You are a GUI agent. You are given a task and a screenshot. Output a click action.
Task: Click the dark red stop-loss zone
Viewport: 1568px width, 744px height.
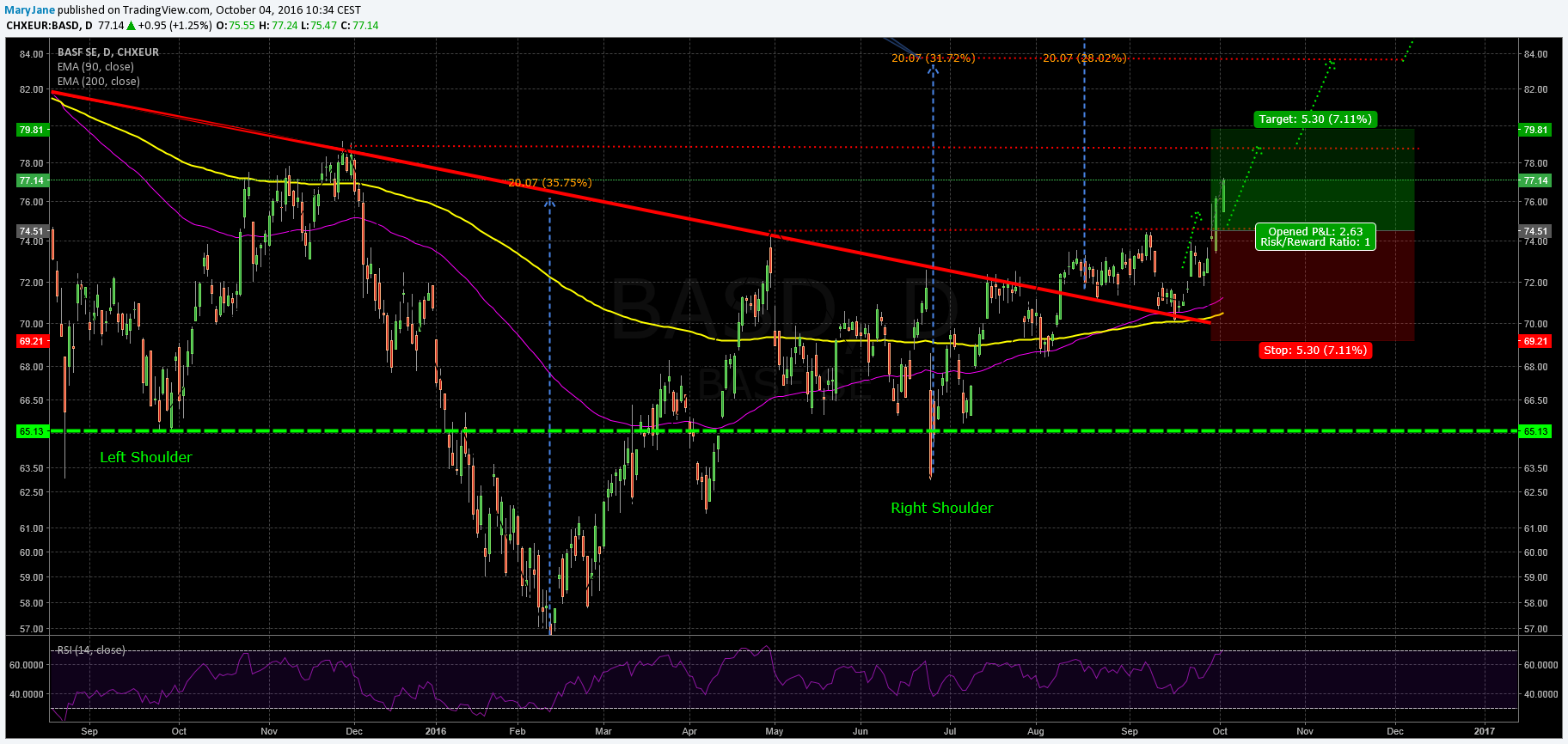[1313, 286]
